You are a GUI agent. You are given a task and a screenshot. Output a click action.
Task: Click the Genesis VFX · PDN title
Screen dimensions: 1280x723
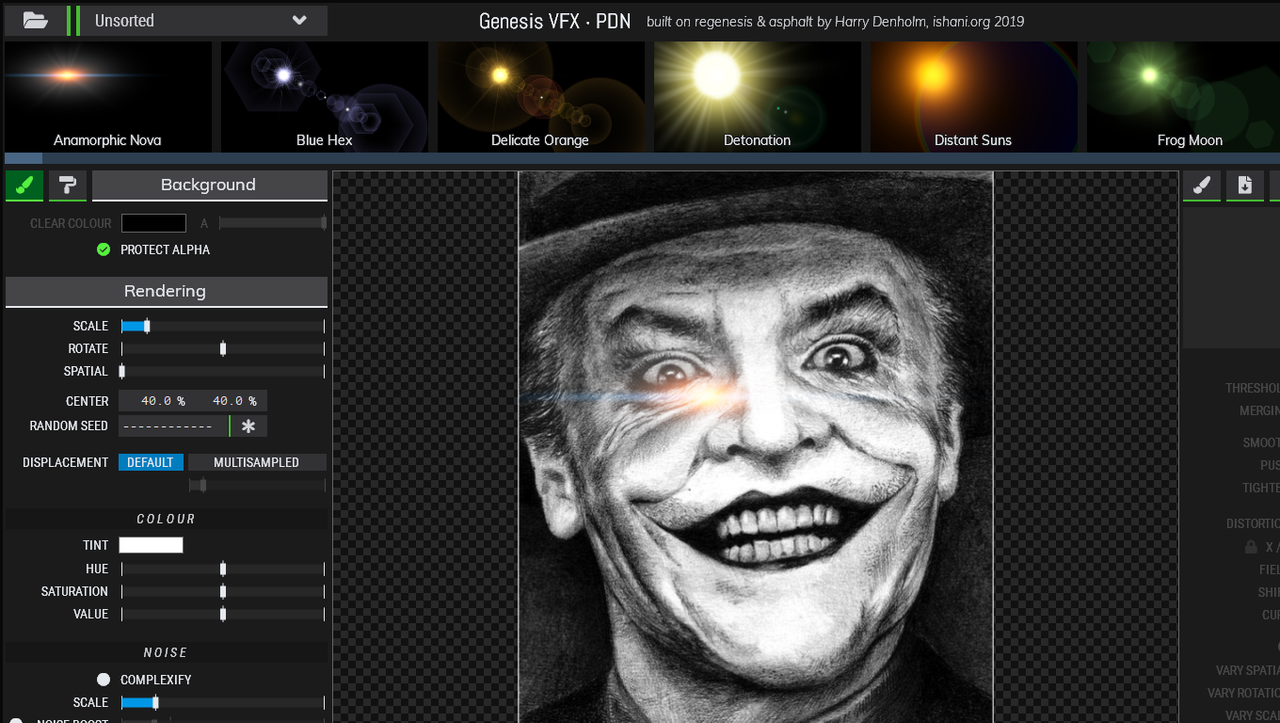(x=555, y=21)
